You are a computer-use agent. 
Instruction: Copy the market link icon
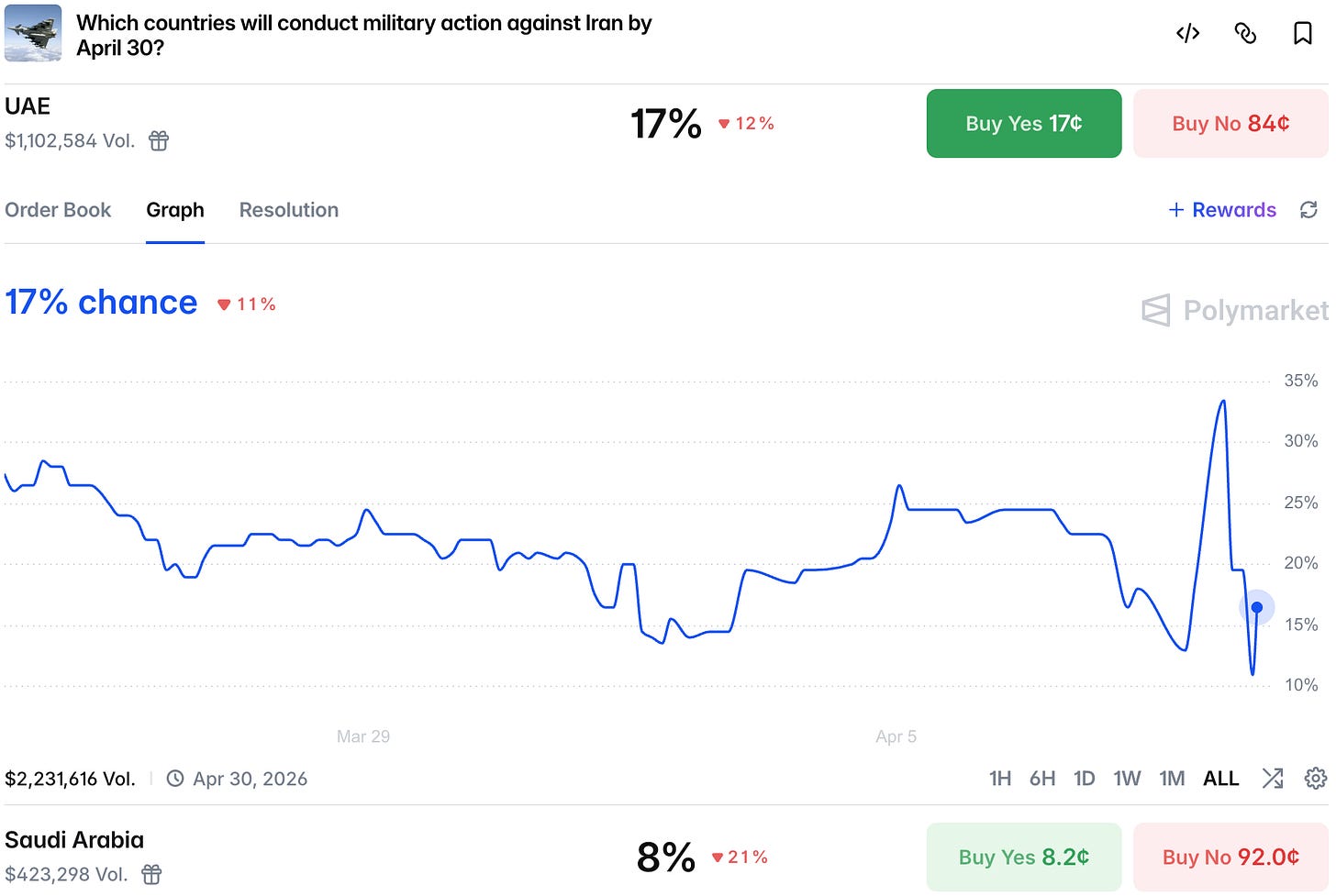tap(1245, 34)
